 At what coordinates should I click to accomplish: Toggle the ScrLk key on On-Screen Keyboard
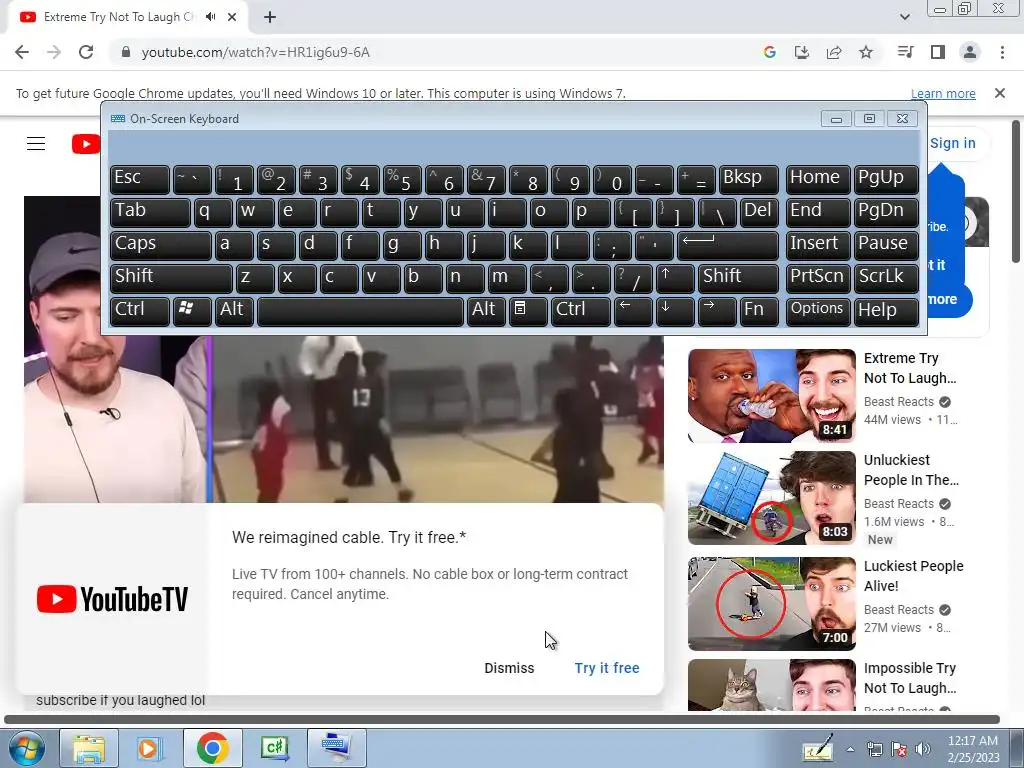click(886, 278)
